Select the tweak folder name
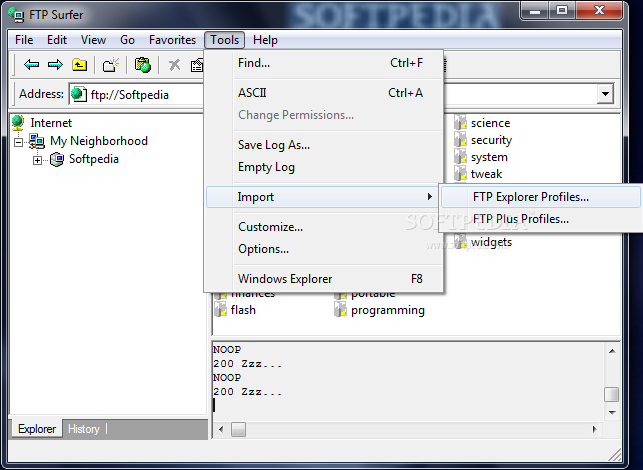The image size is (643, 470). pyautogui.click(x=486, y=174)
